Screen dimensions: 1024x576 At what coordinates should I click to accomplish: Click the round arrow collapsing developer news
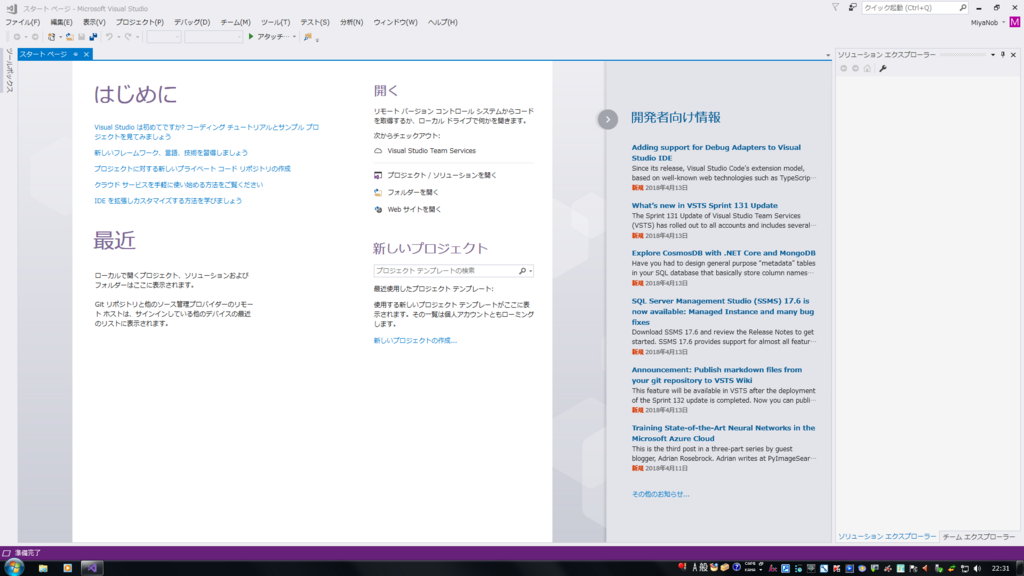point(608,120)
